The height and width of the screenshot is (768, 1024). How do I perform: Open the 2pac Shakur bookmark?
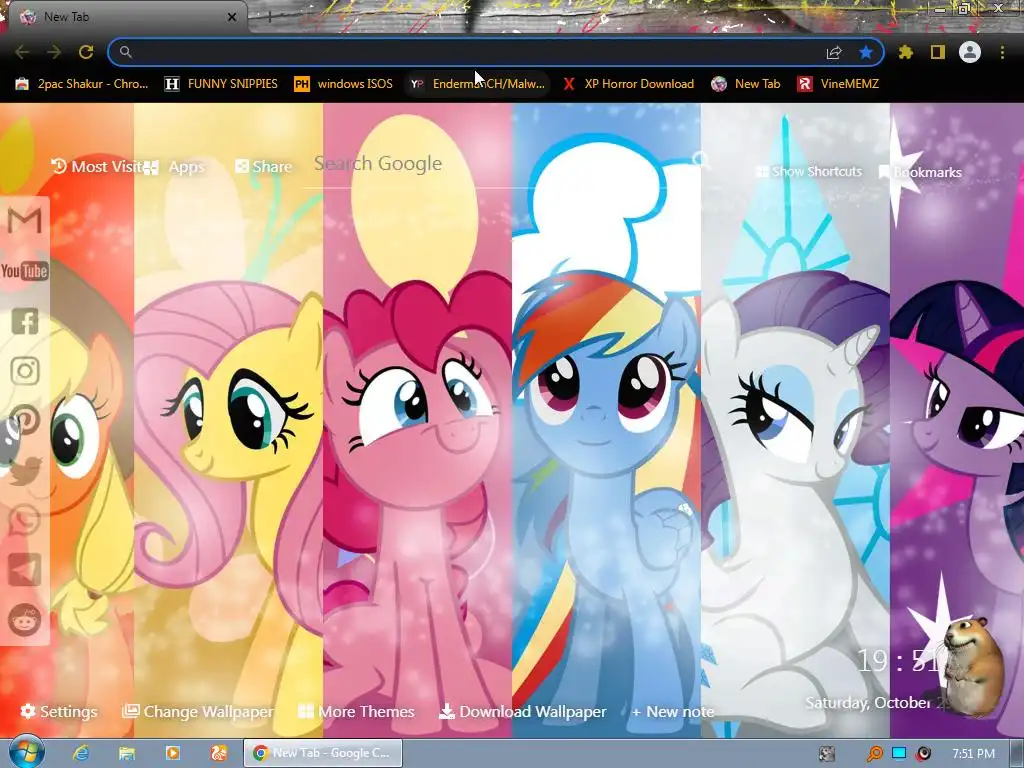click(x=82, y=84)
